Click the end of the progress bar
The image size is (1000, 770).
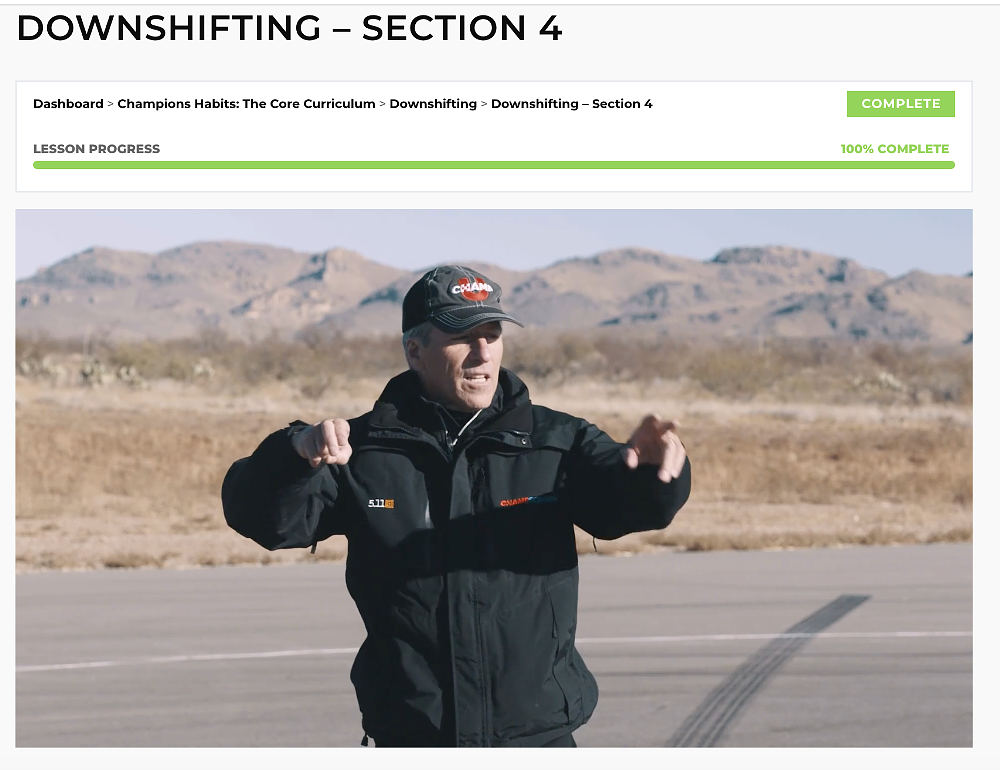950,164
